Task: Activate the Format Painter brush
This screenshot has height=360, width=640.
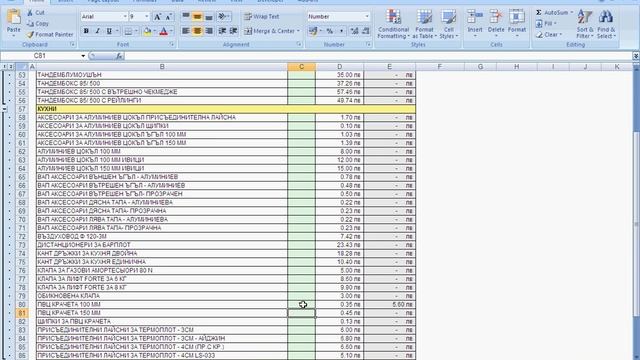Action: (30, 35)
